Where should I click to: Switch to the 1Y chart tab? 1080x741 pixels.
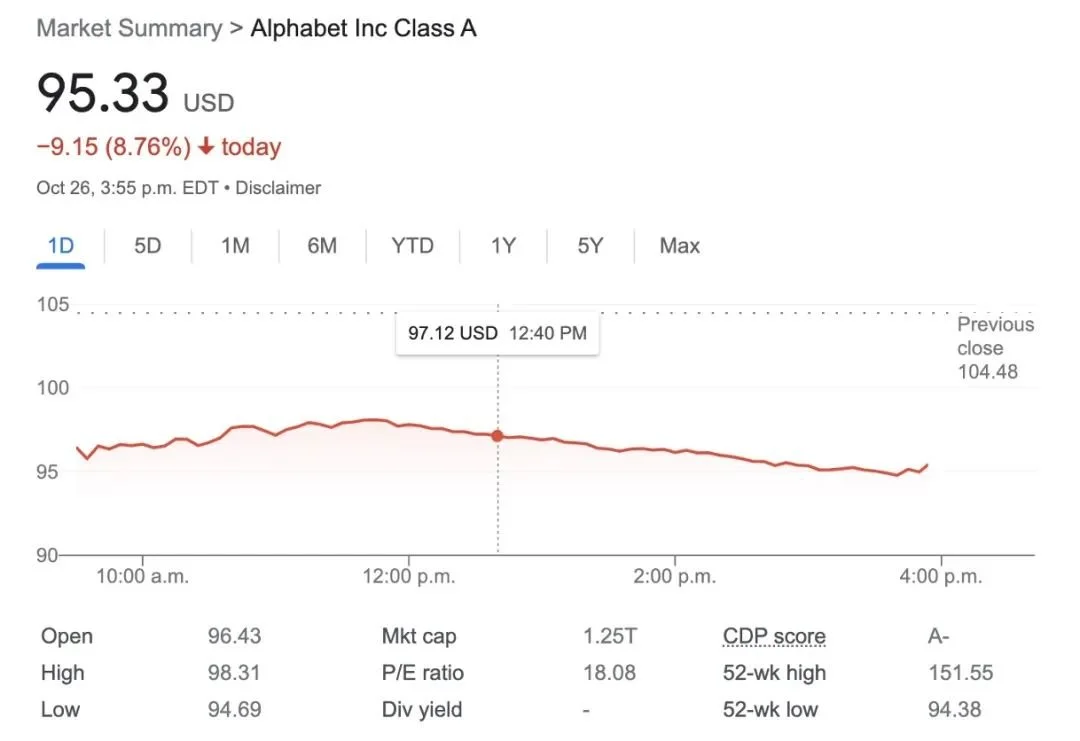point(503,246)
